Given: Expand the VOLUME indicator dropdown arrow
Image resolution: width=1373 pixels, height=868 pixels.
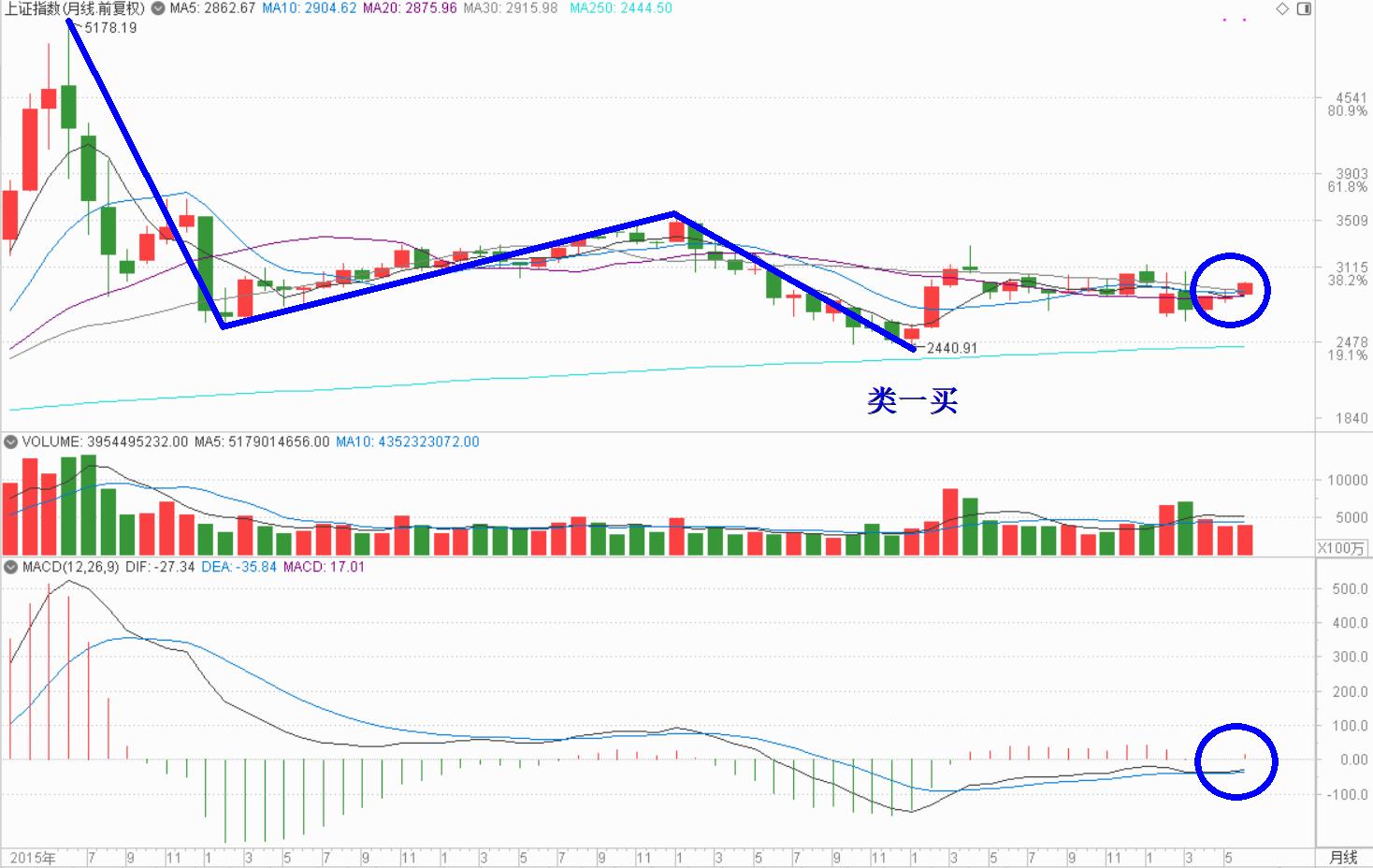Looking at the screenshot, I should coord(10,441).
